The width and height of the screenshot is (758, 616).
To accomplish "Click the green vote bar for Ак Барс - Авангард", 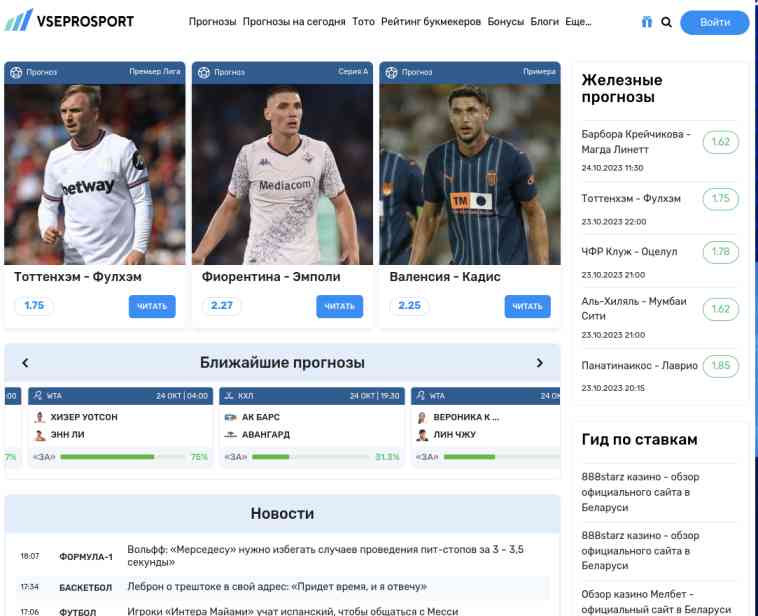I will (x=271, y=457).
